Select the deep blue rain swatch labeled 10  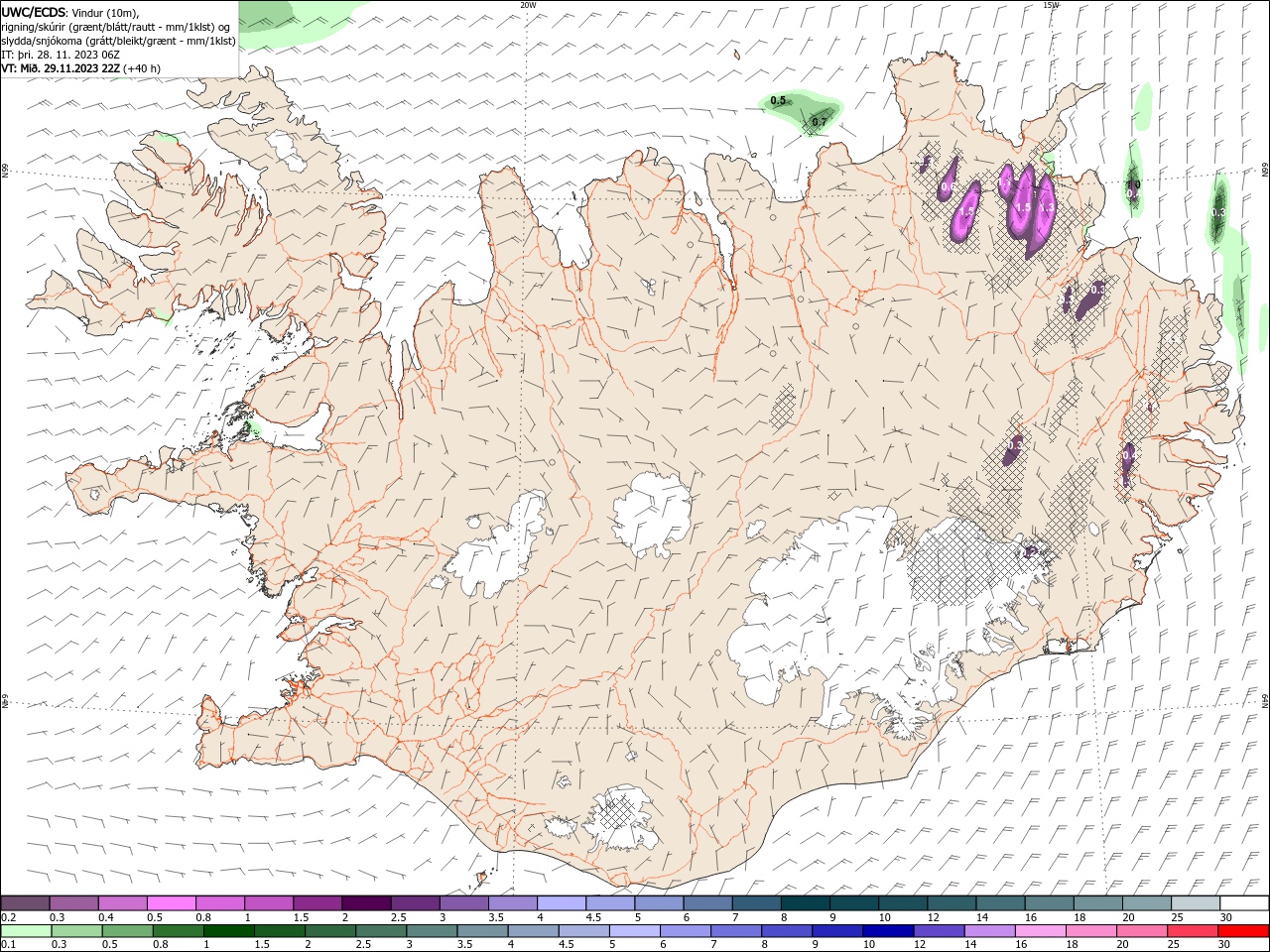tap(888, 931)
